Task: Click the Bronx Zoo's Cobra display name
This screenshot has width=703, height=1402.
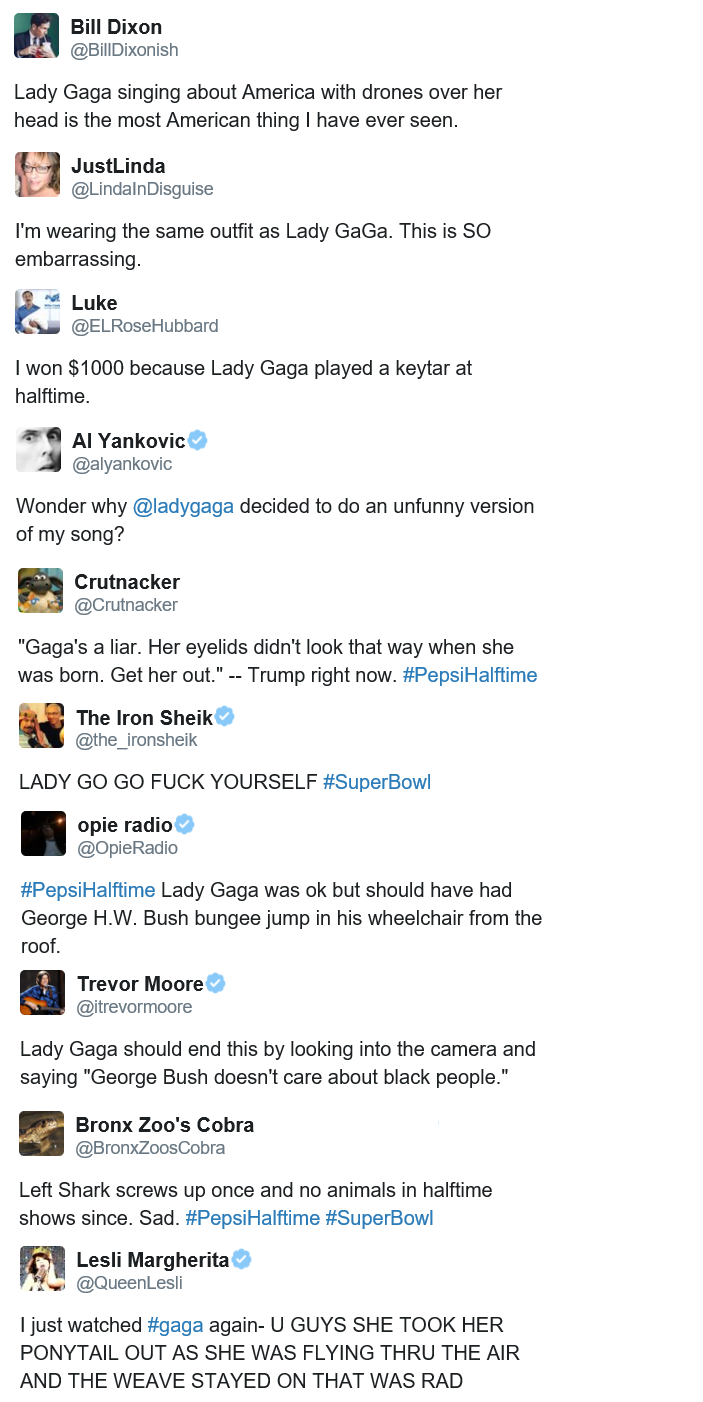Action: [x=165, y=1124]
